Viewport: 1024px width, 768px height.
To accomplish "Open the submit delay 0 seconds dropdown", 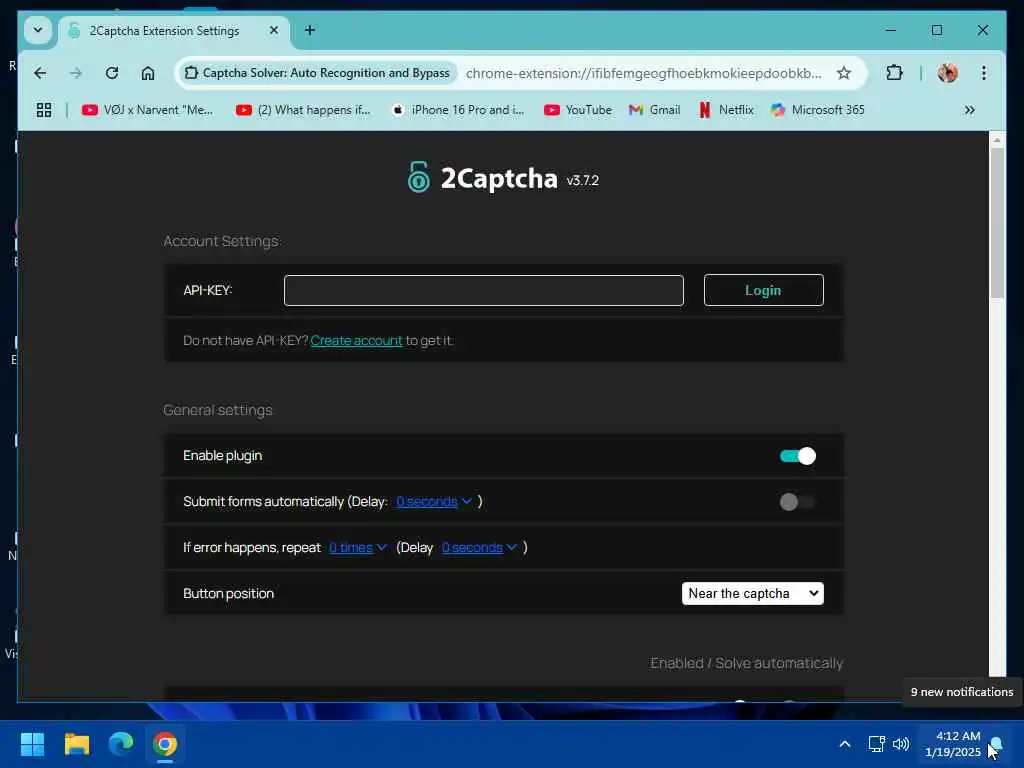I will tap(434, 502).
